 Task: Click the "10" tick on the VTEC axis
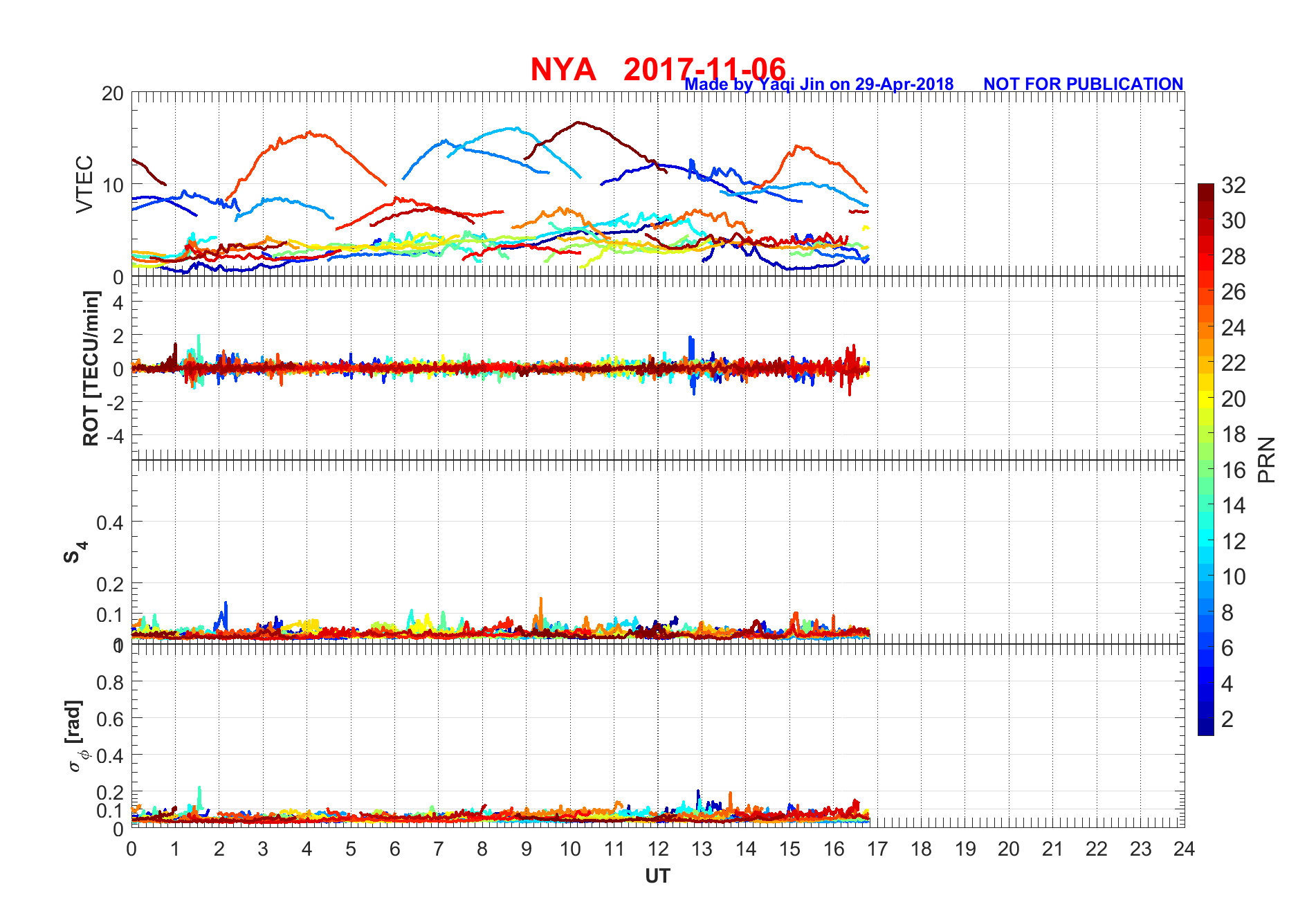click(x=113, y=185)
